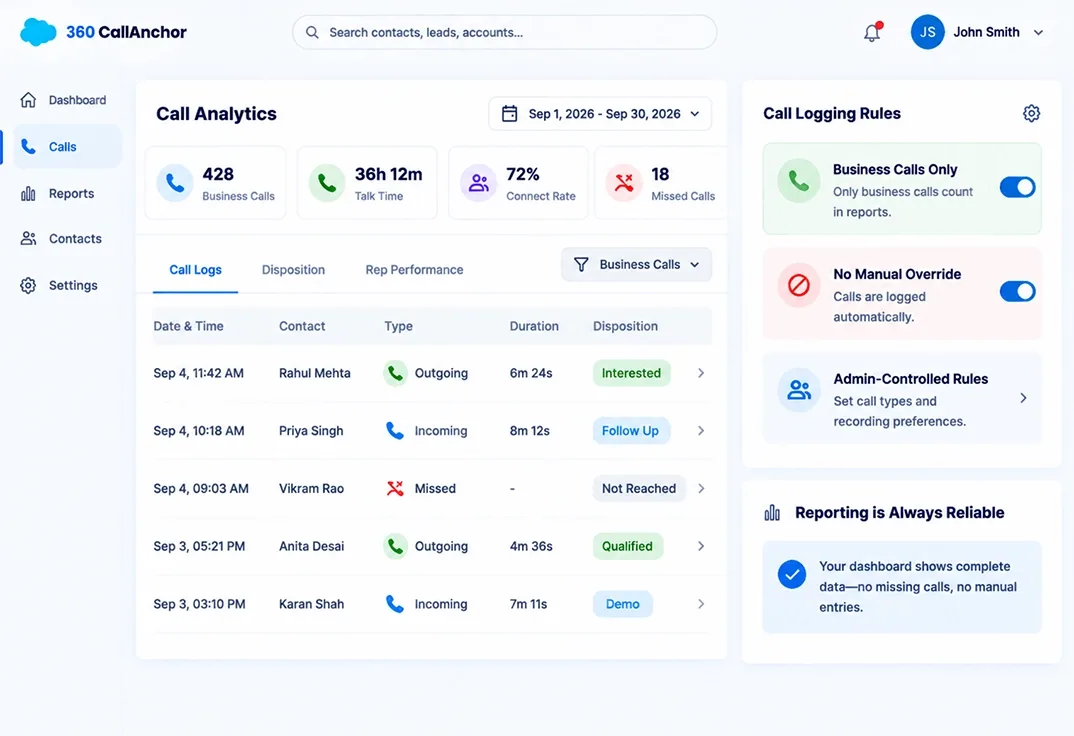Screen dimensions: 1074x736
Task: Click the filter funnel icon
Action: (x=581, y=264)
